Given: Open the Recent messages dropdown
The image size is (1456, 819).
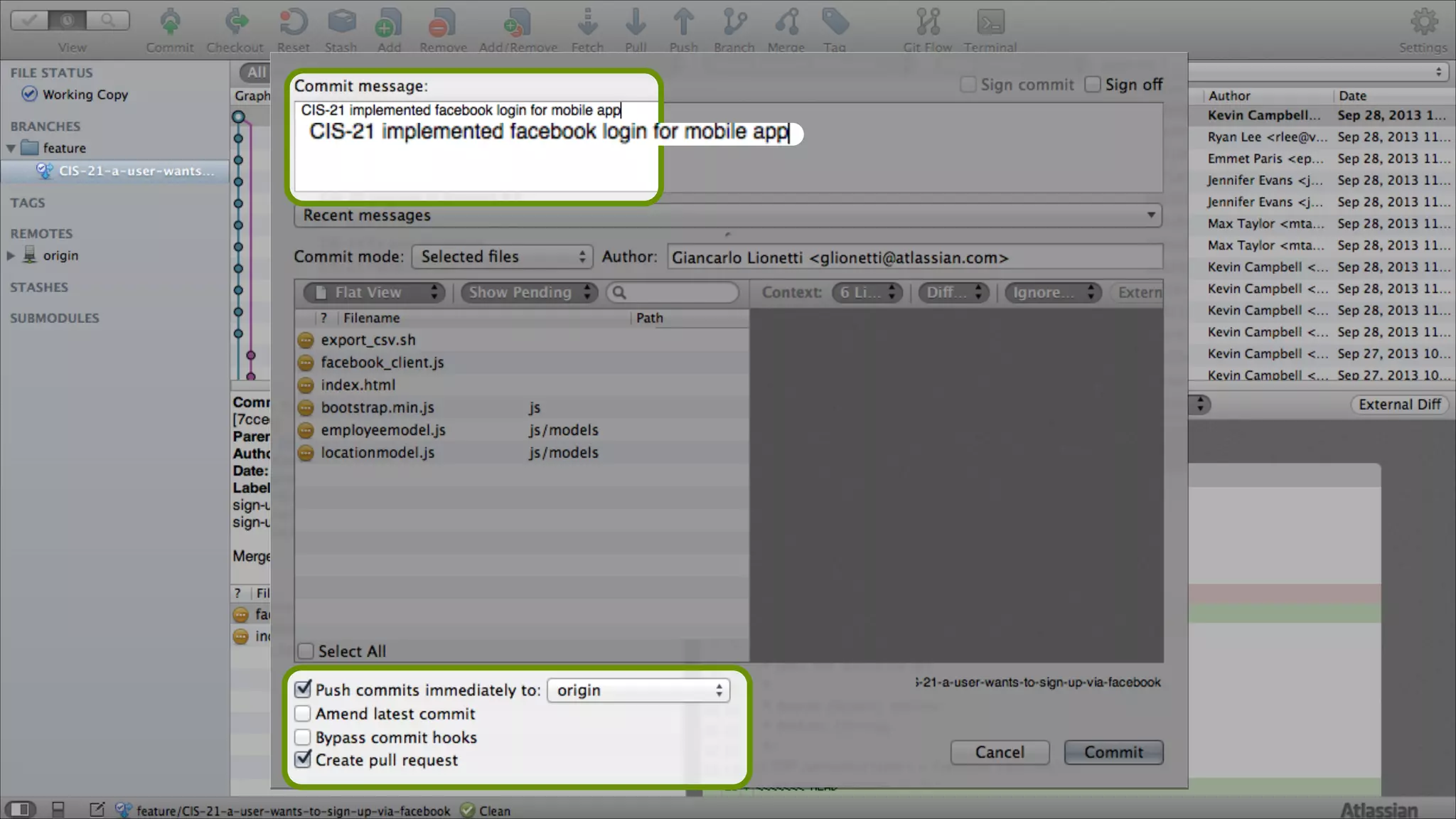Looking at the screenshot, I should point(727,215).
